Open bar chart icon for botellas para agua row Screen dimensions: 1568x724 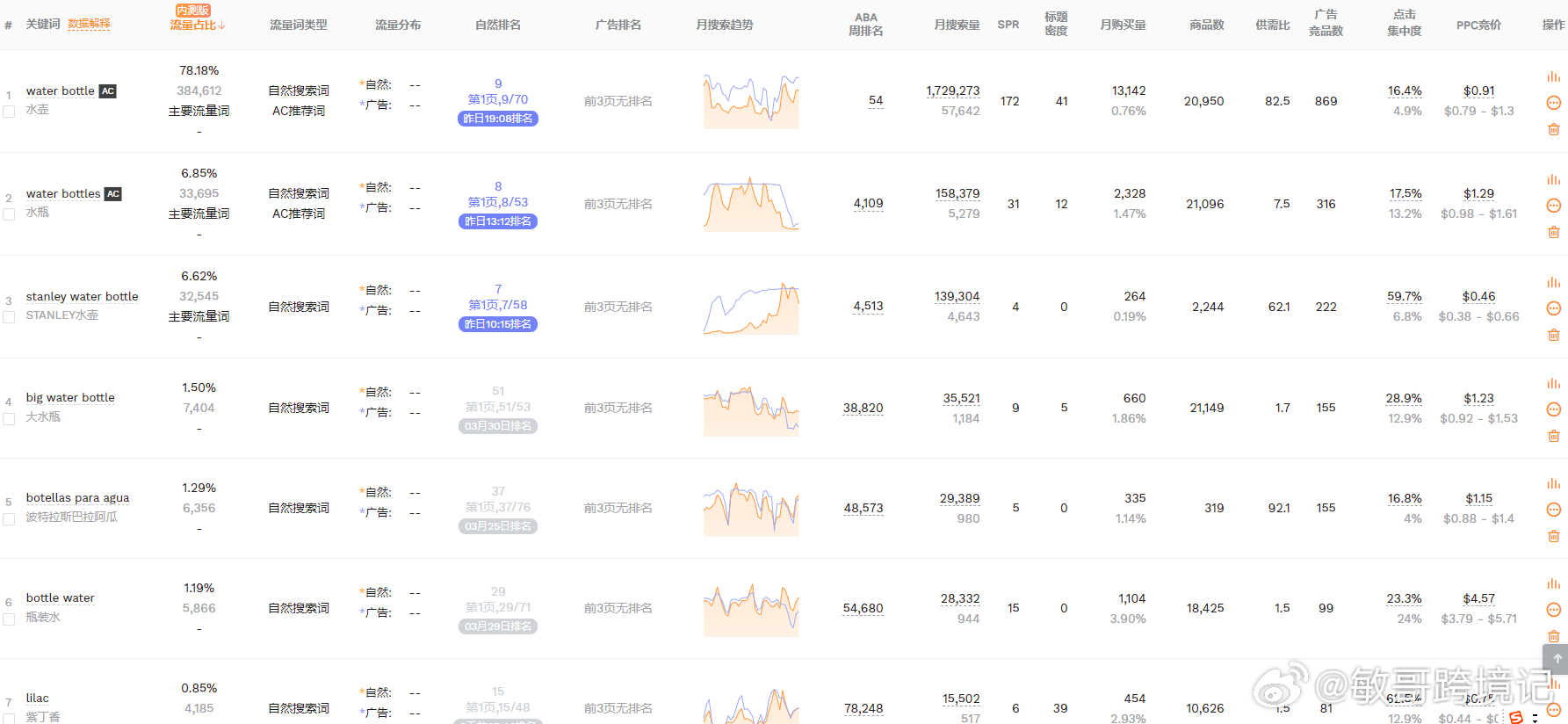1553,484
